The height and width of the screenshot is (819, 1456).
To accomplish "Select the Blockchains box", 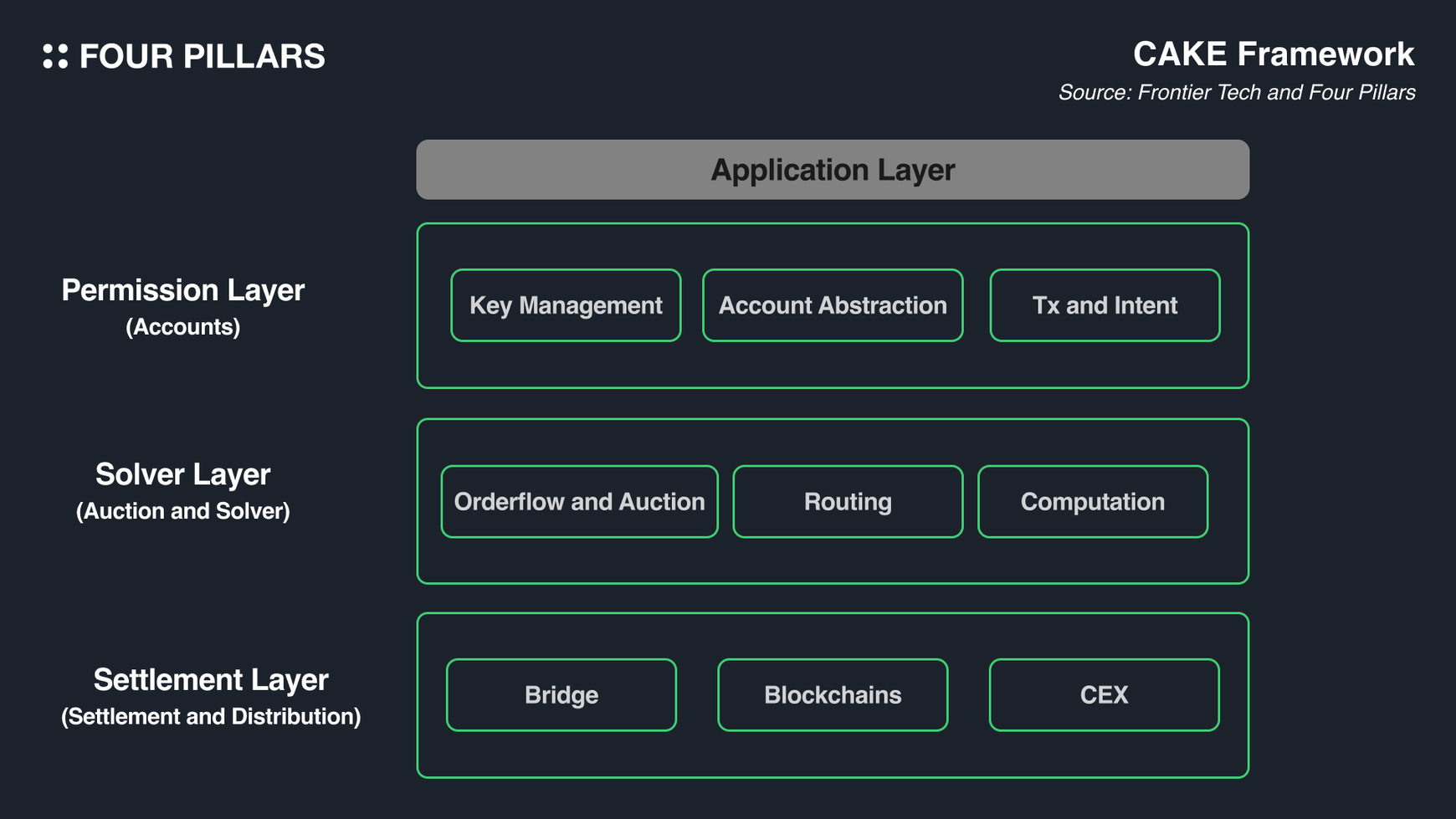I will [832, 695].
